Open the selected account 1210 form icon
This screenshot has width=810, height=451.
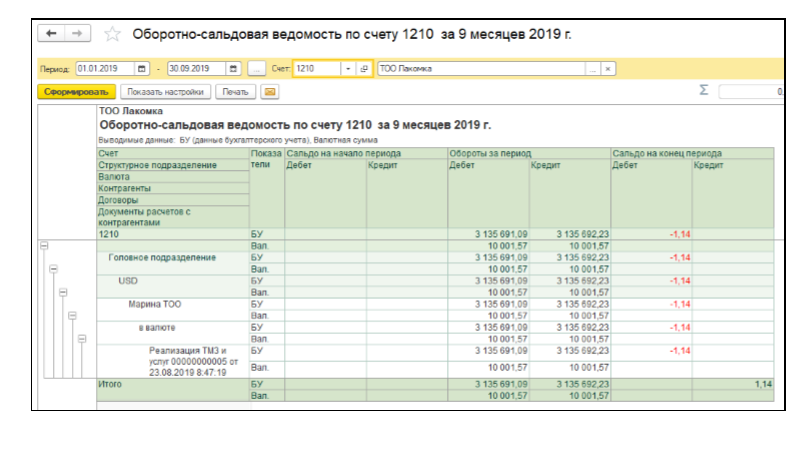[364, 69]
